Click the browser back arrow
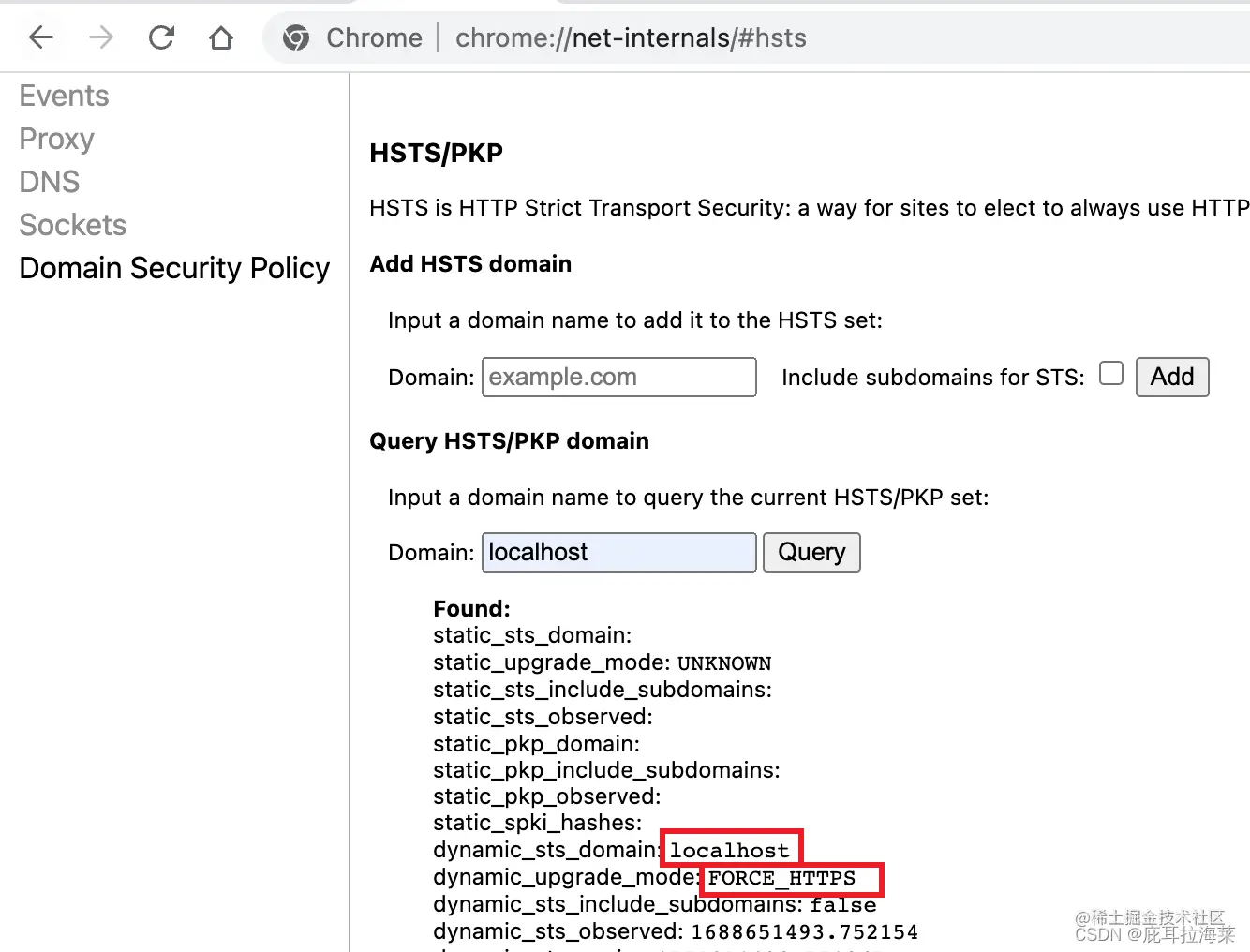 pos(41,37)
